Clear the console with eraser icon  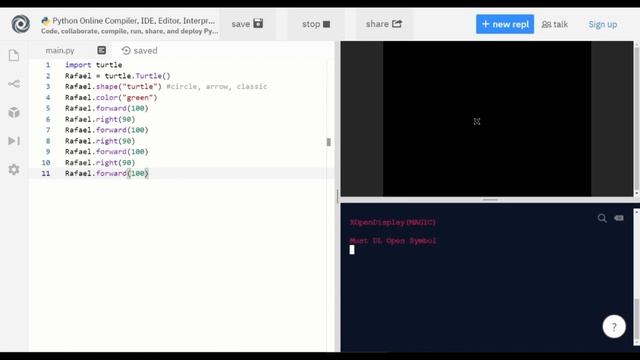click(619, 218)
